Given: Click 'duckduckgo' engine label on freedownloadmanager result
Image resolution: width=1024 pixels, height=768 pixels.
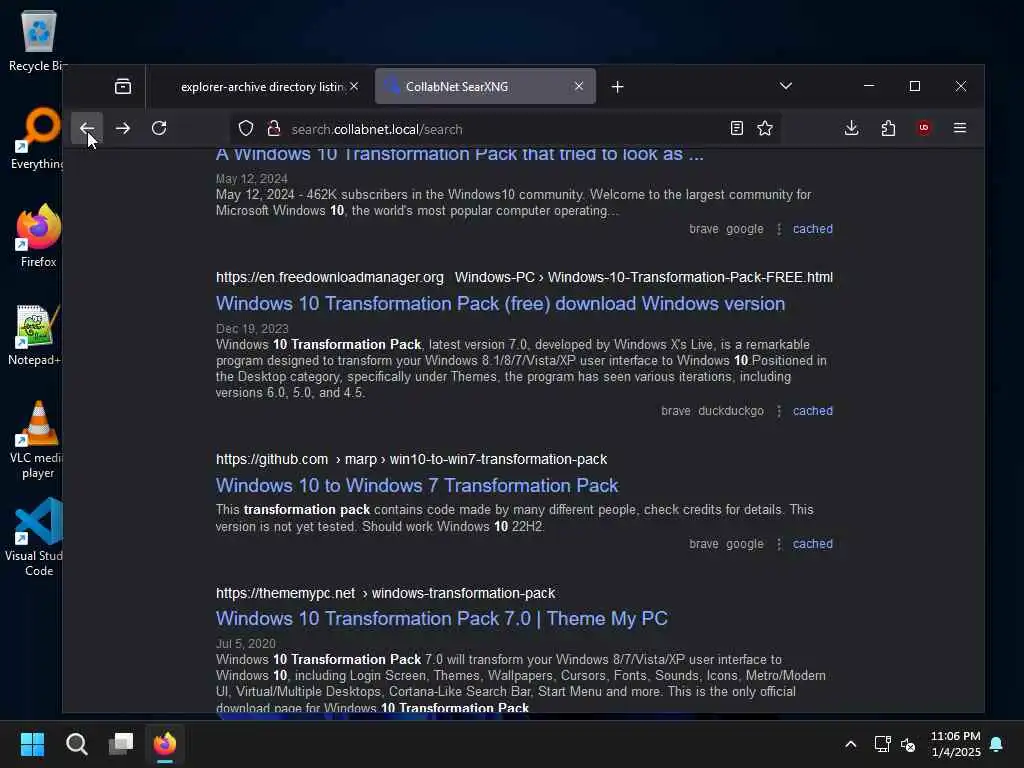Looking at the screenshot, I should pos(731,411).
